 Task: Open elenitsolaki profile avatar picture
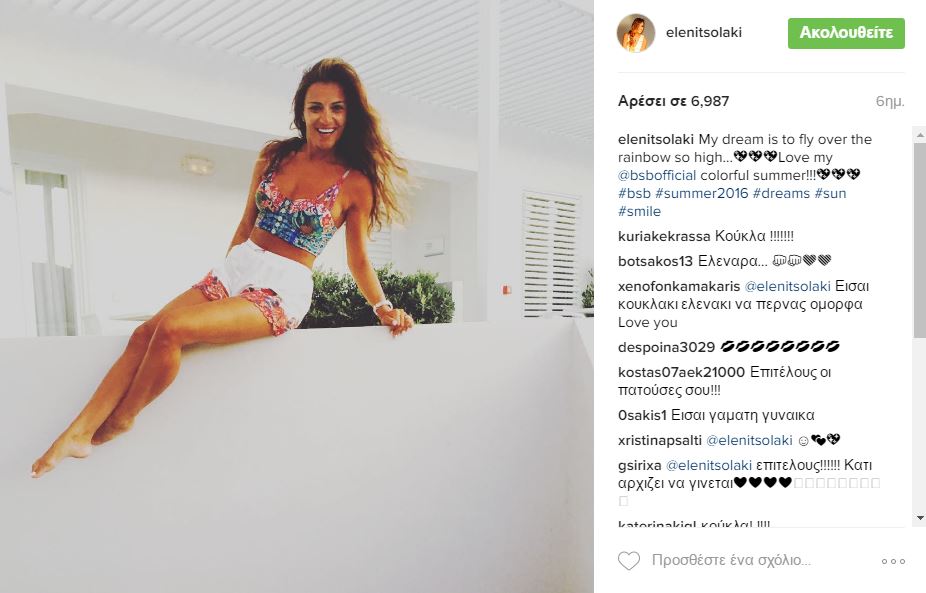pos(636,33)
